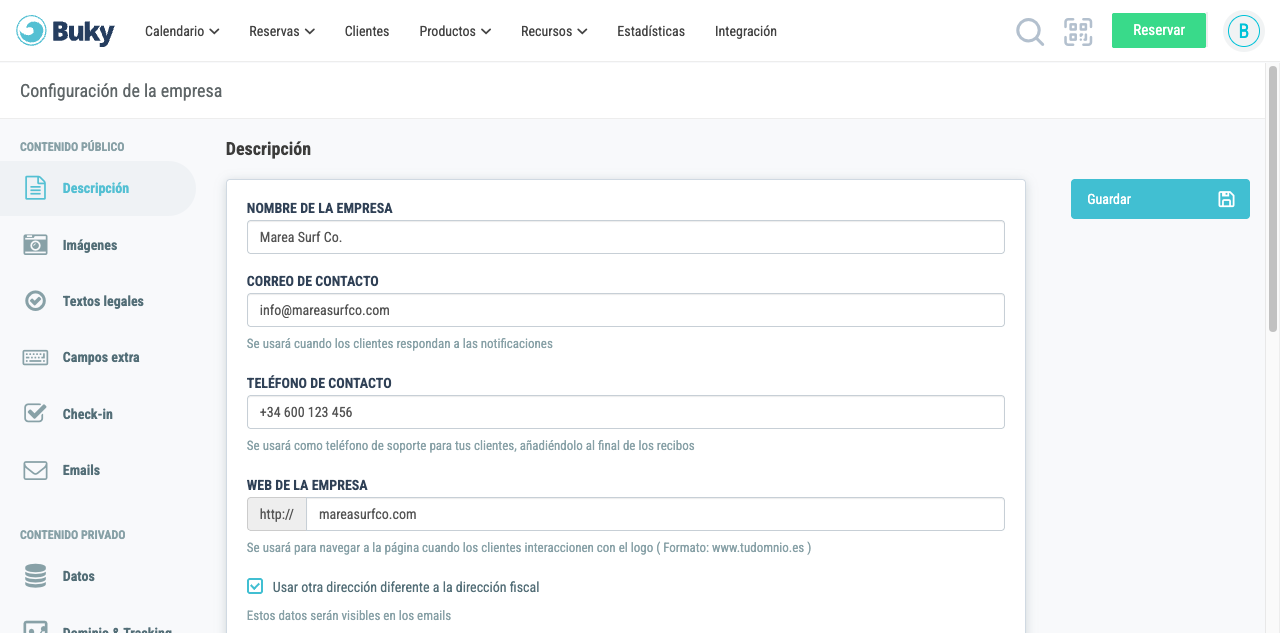The image size is (1280, 633).
Task: Click the Check-in checkbox icon
Action: tap(35, 413)
